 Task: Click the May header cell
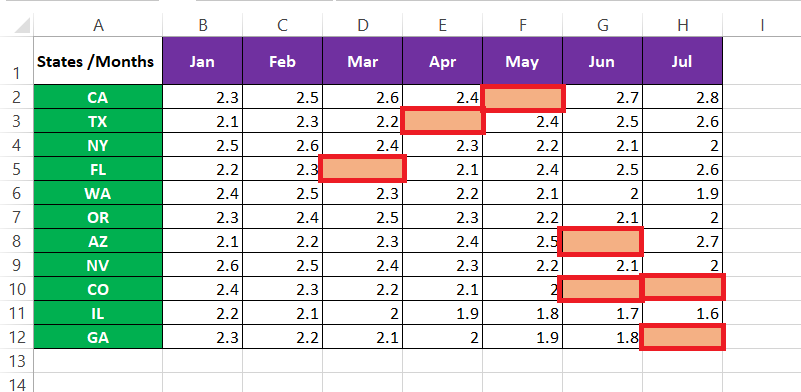[523, 61]
